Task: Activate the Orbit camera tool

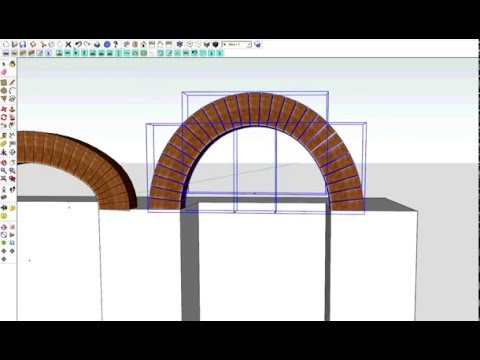Action: tap(4, 163)
